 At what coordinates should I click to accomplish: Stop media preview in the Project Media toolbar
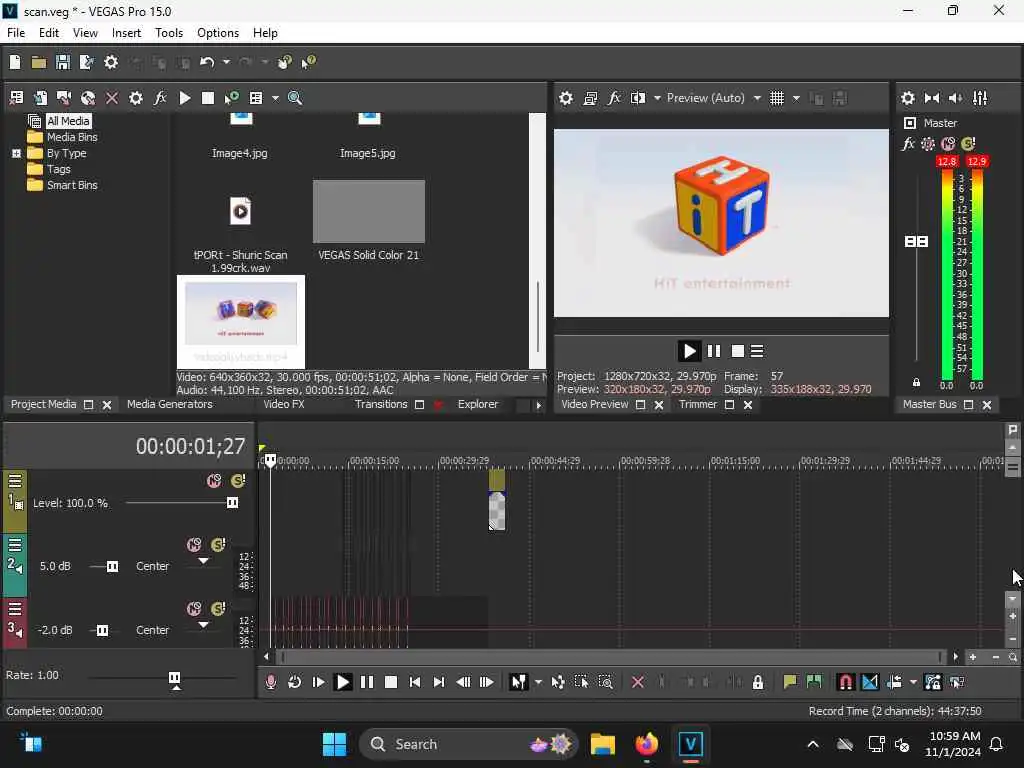point(208,98)
